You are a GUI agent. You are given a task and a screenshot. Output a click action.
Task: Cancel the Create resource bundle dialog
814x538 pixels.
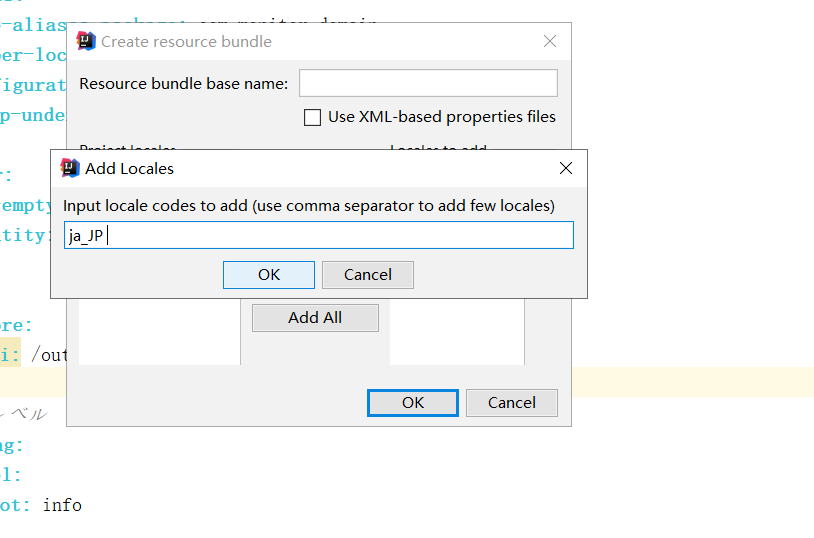click(x=512, y=403)
